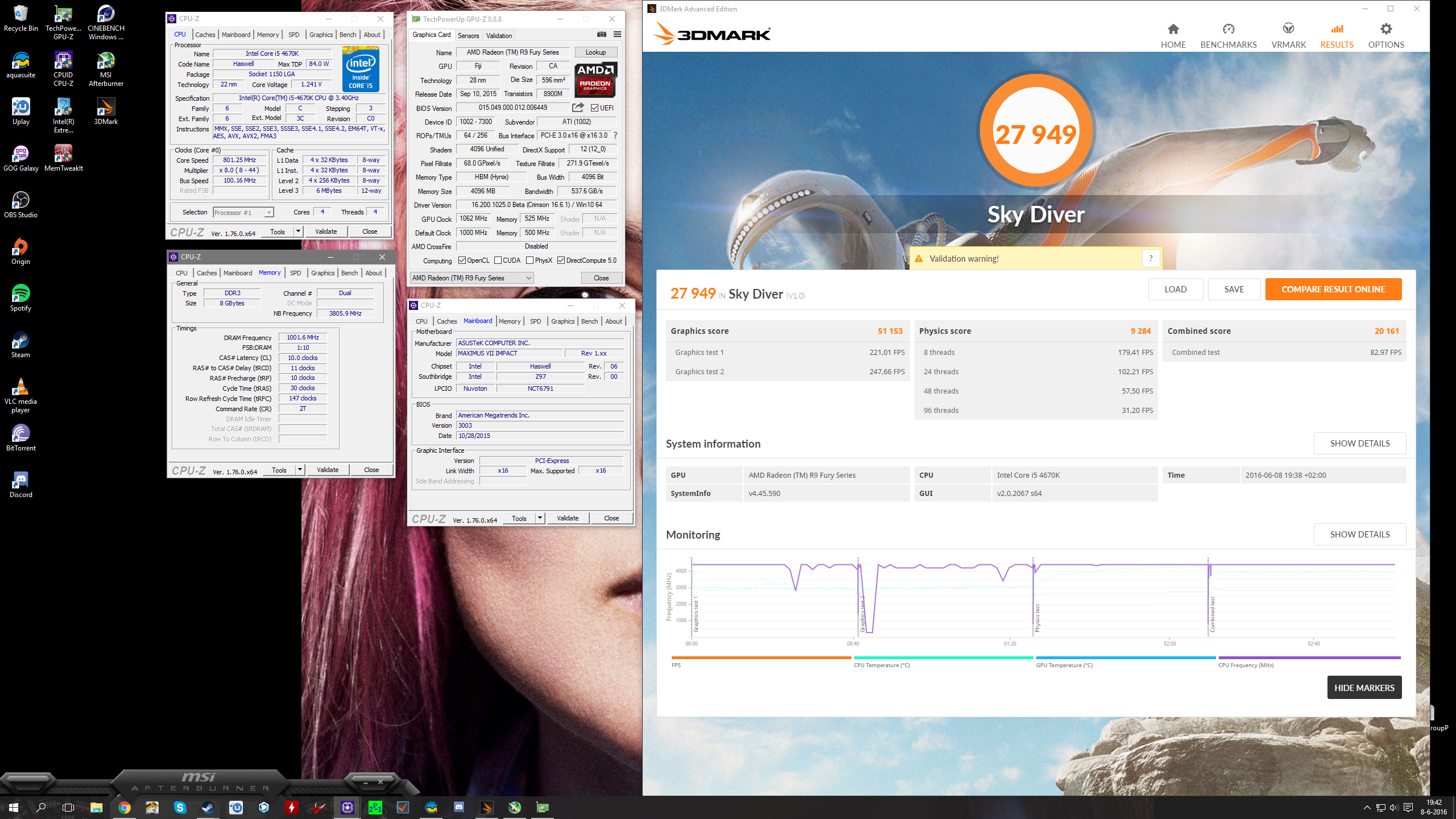
Task: Click the taskbar clock showing 19:42
Action: 1433,807
